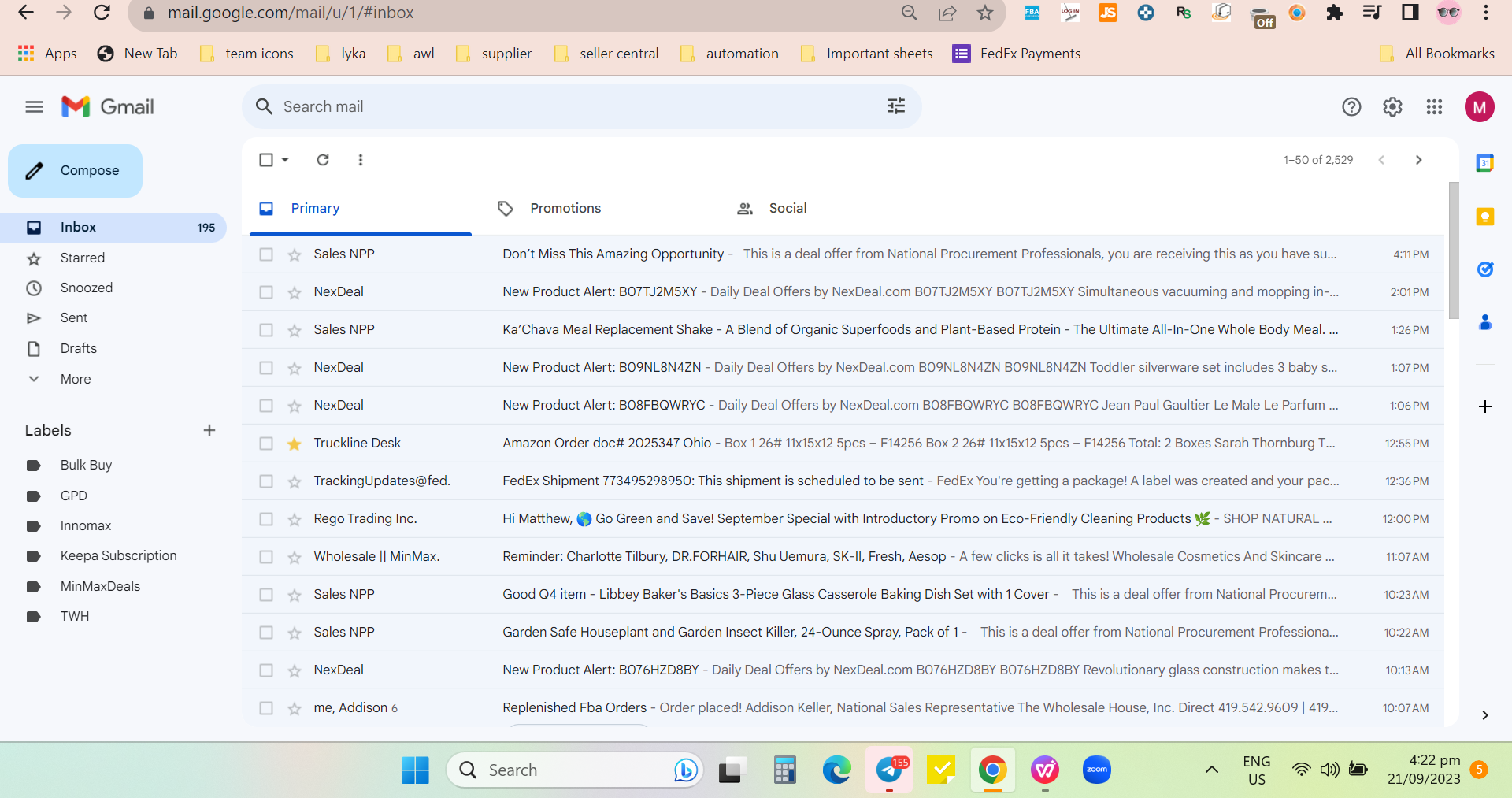
Task: Open the FedEx Payments bookmark
Action: 1016,54
